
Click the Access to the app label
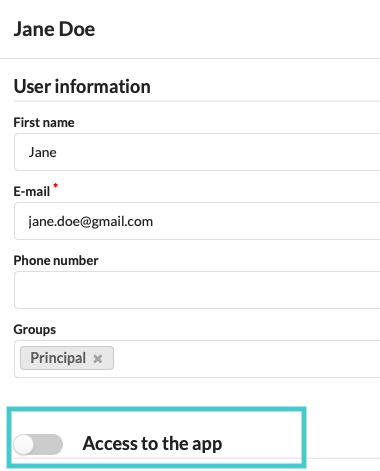(152, 444)
